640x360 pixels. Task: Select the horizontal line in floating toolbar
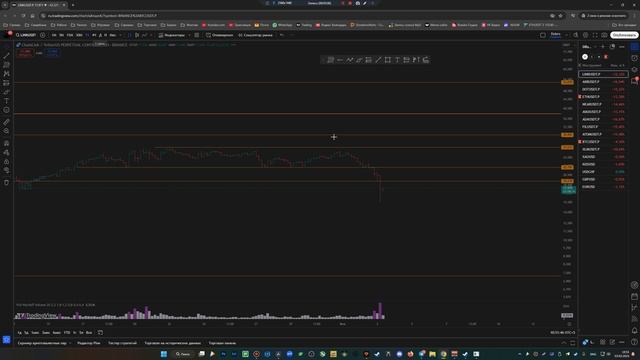pyautogui.click(x=340, y=60)
